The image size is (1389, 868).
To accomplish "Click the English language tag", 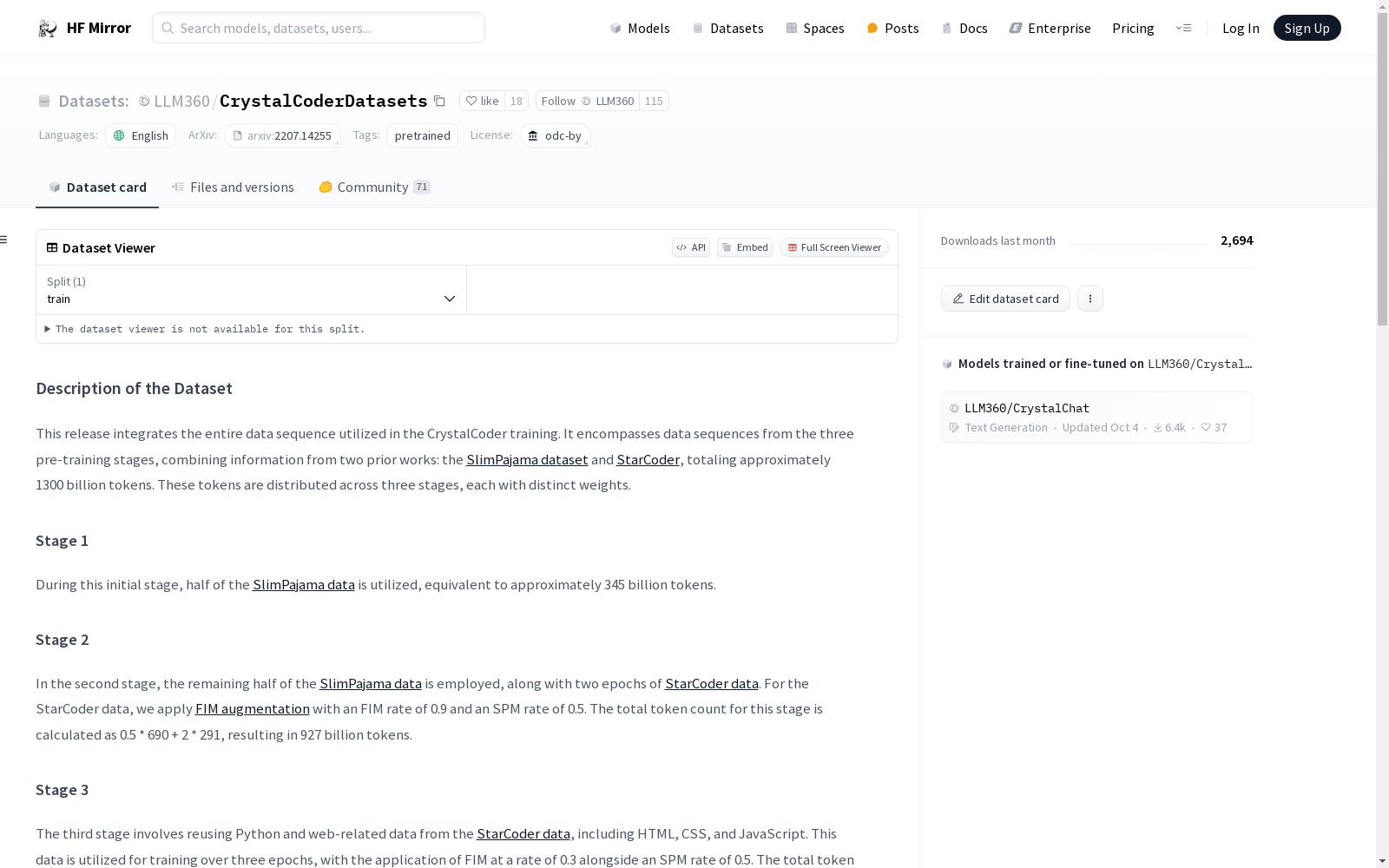I will (141, 135).
